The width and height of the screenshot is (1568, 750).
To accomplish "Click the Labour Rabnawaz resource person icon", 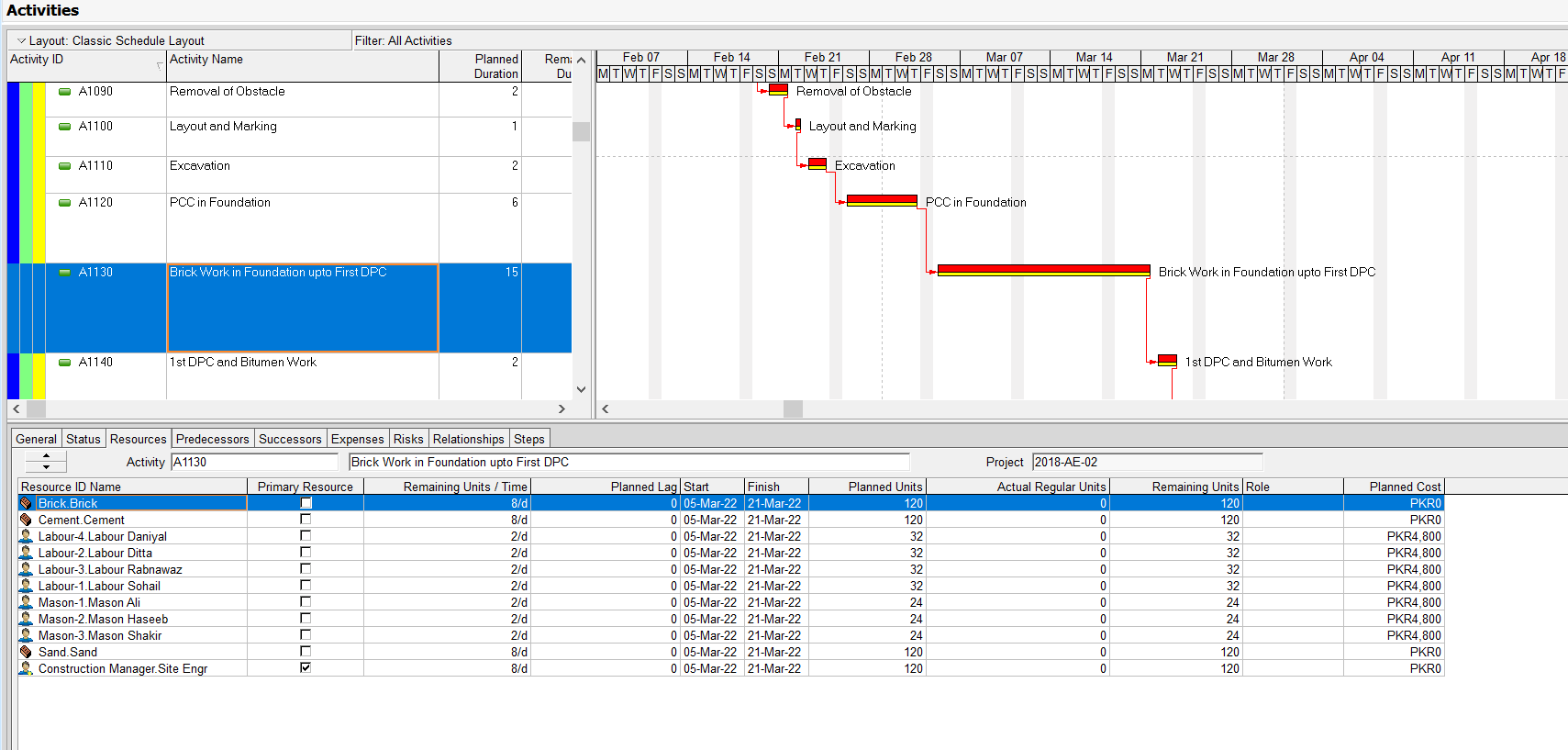I will tap(26, 569).
